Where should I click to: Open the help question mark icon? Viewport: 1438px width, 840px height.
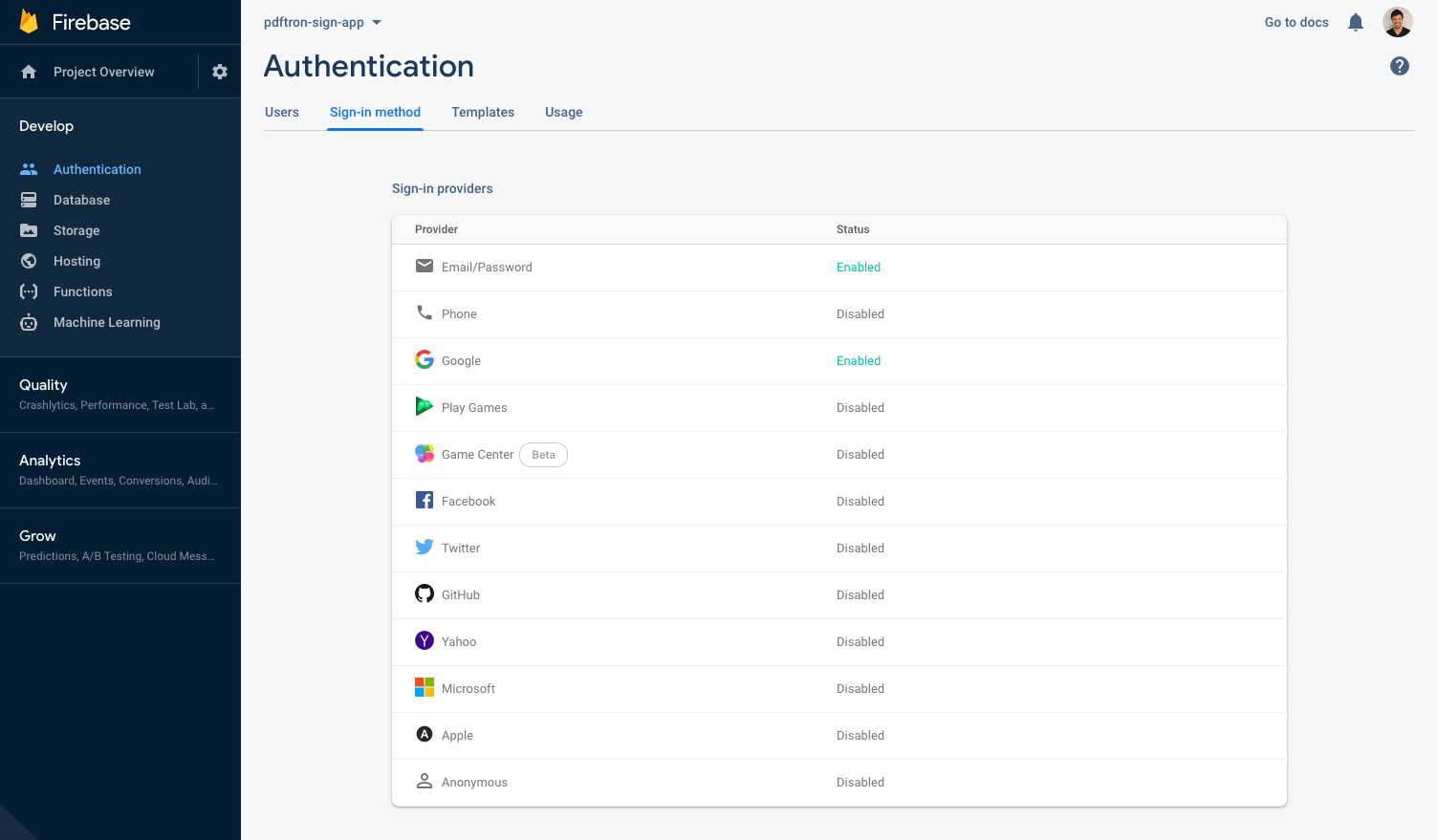(1400, 66)
